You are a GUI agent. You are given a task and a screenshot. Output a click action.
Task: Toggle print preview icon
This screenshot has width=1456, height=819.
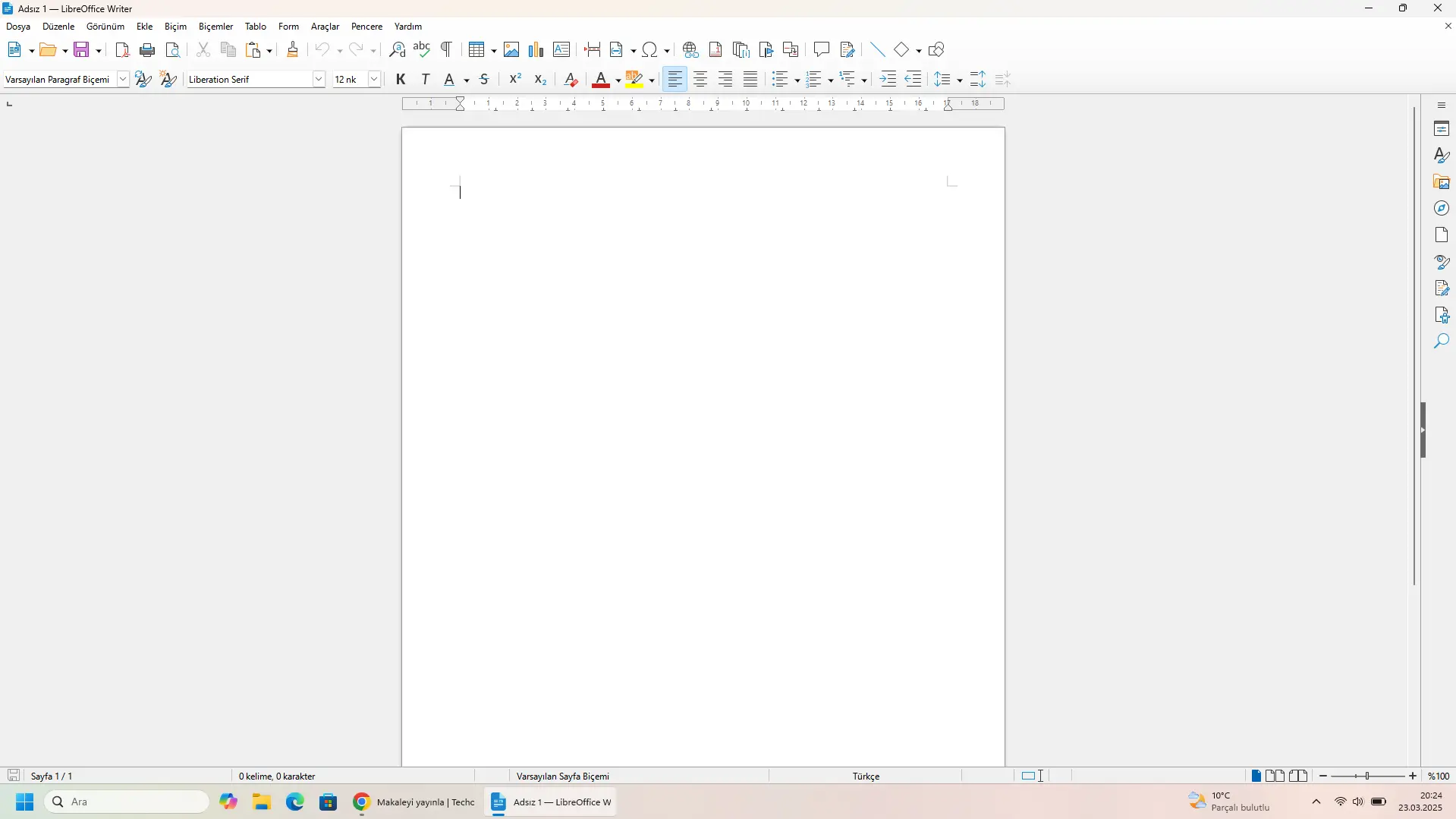tap(173, 50)
